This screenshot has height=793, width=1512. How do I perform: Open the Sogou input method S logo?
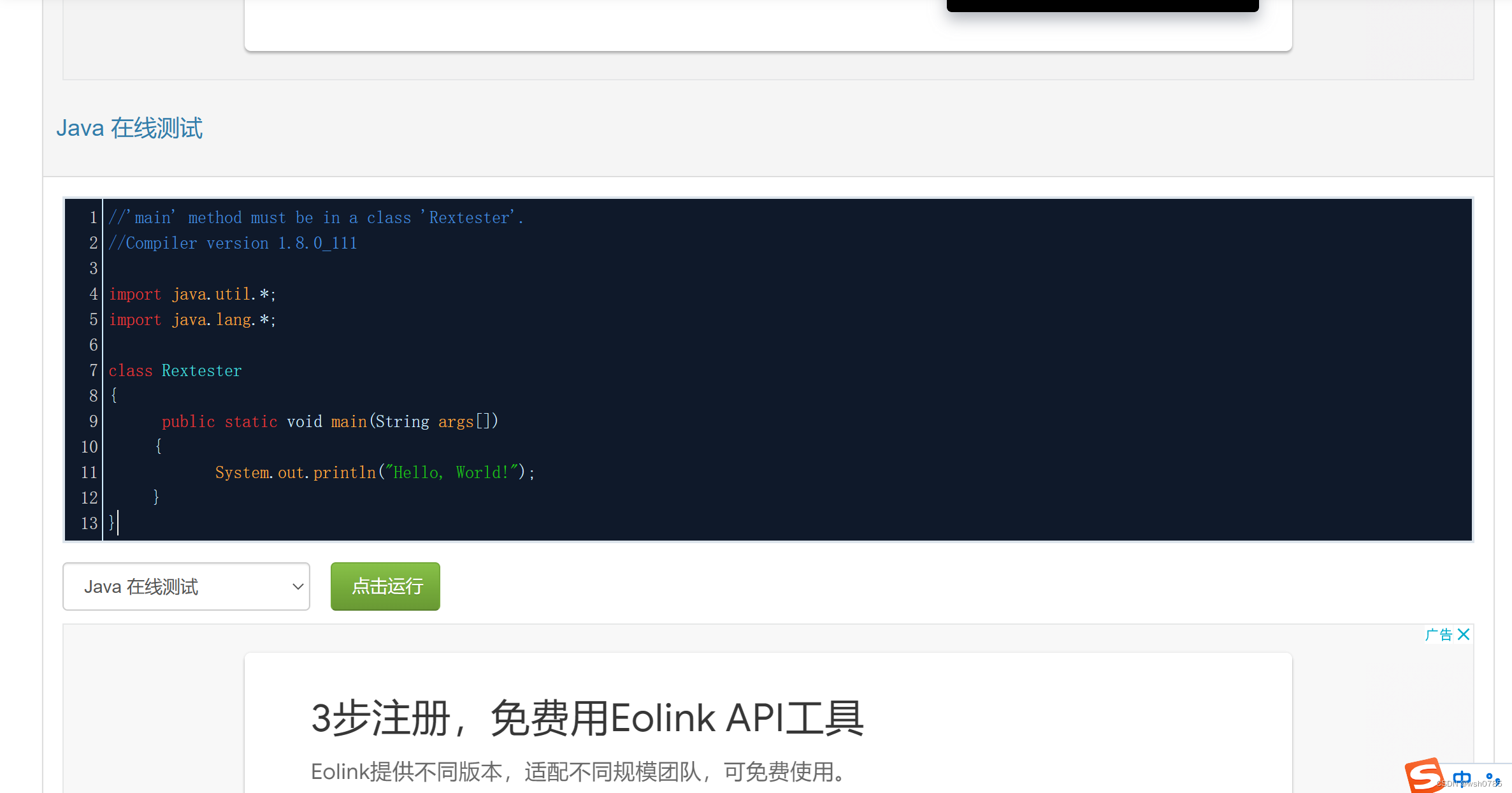coord(1425,776)
